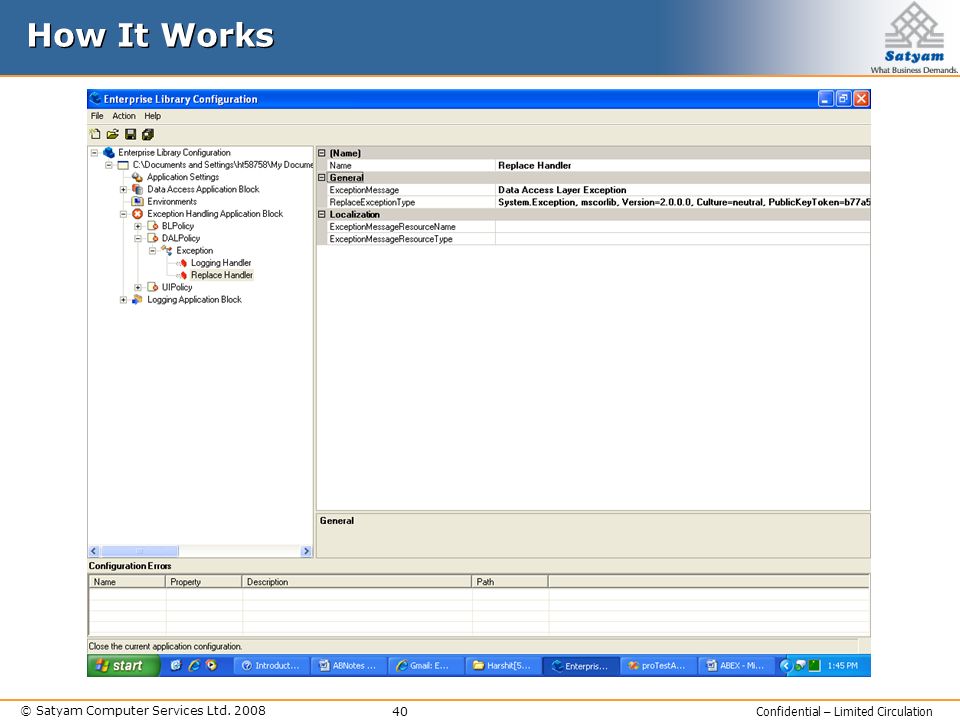This screenshot has height=720, width=960.
Task: Click the Environments node icon
Action: [138, 201]
